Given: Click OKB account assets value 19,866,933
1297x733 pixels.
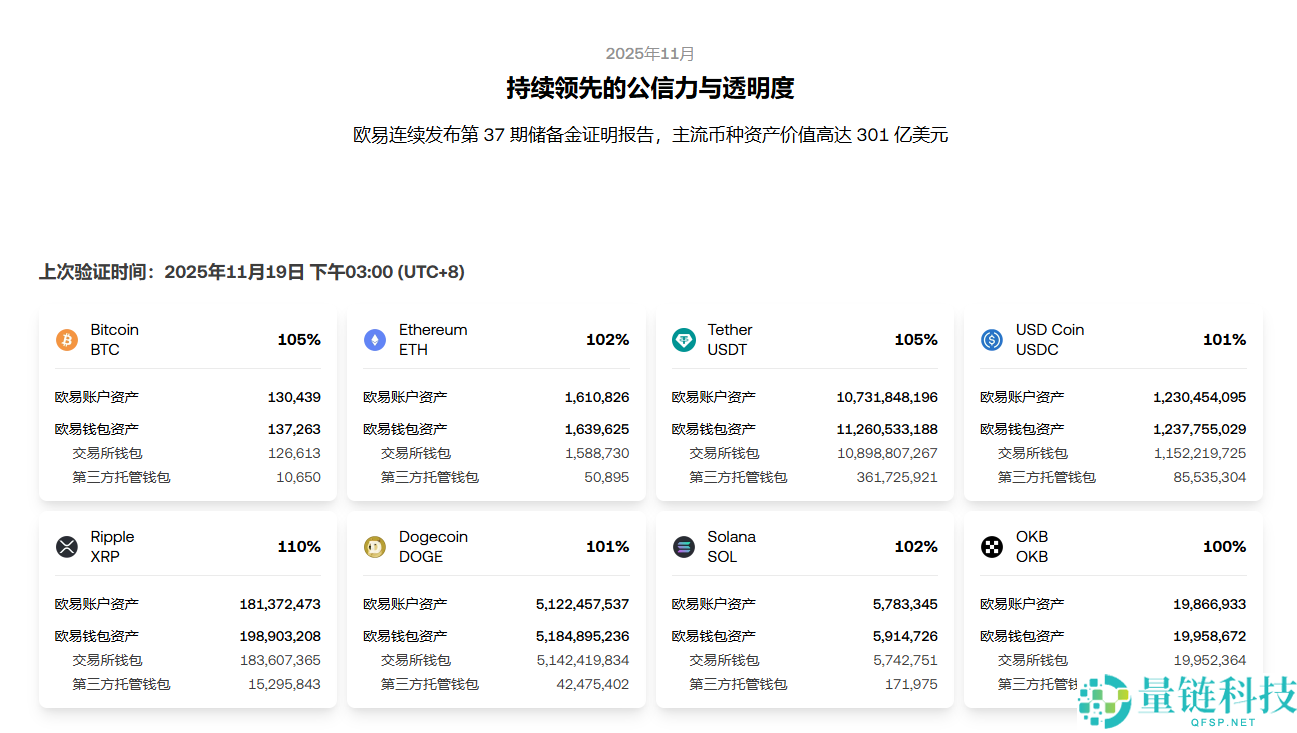Looking at the screenshot, I should click(1209, 604).
